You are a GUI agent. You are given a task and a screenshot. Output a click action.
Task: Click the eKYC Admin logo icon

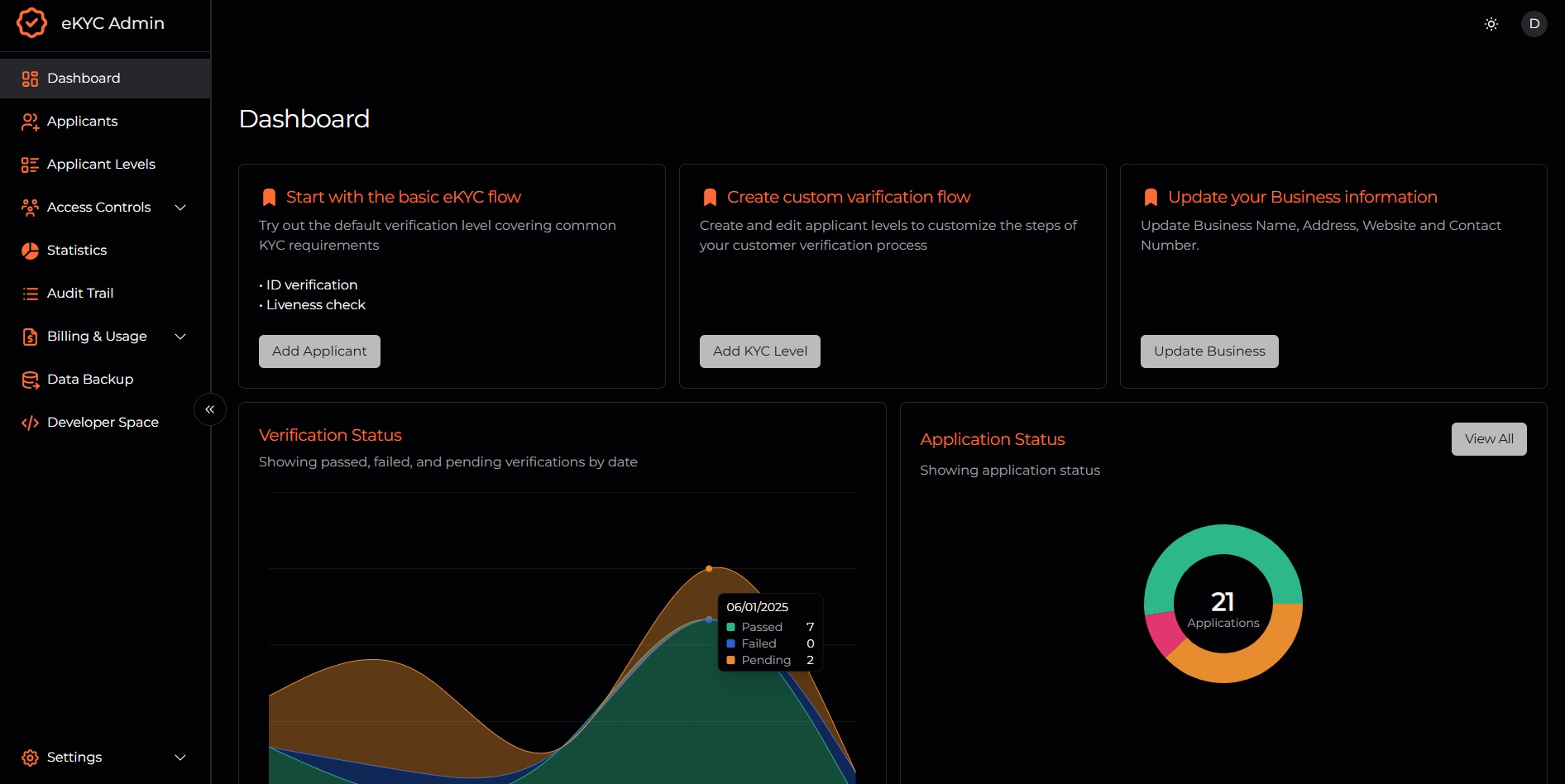(31, 23)
